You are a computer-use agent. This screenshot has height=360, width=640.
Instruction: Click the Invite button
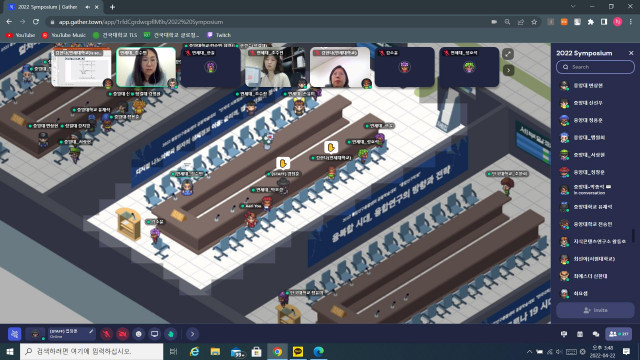[596, 310]
